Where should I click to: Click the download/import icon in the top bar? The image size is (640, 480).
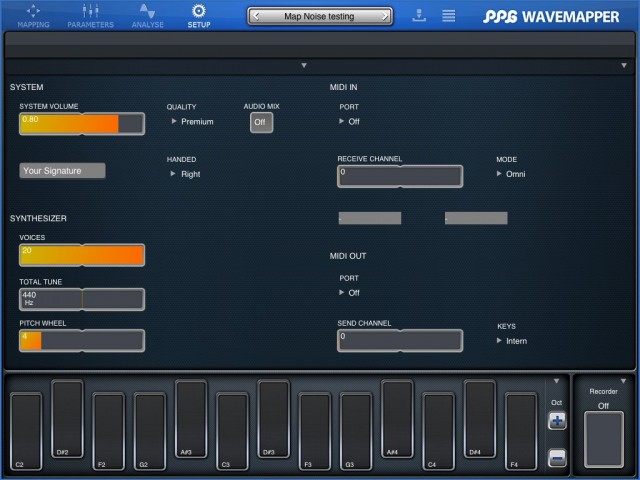[x=418, y=16]
